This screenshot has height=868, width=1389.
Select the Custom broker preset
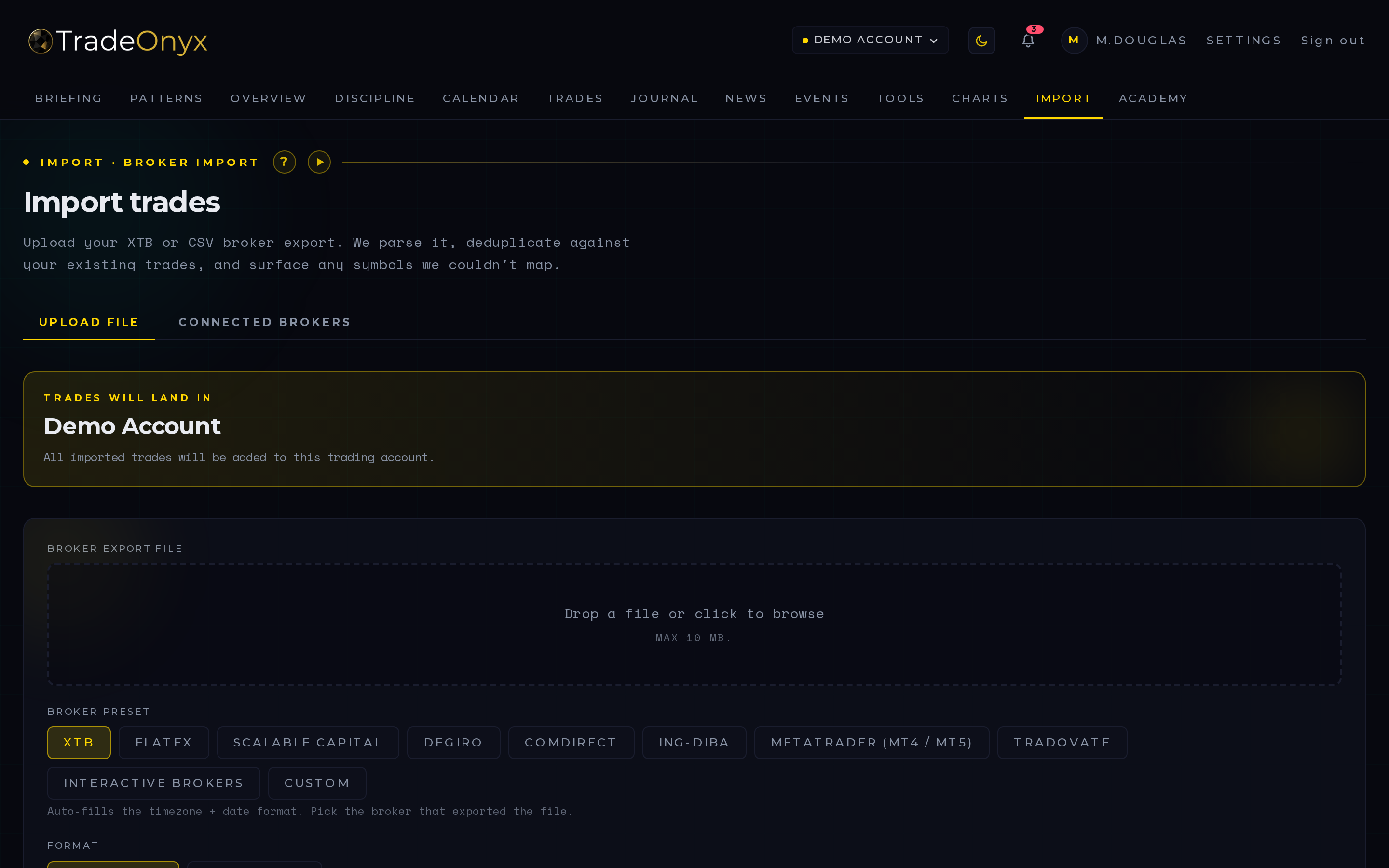click(317, 783)
